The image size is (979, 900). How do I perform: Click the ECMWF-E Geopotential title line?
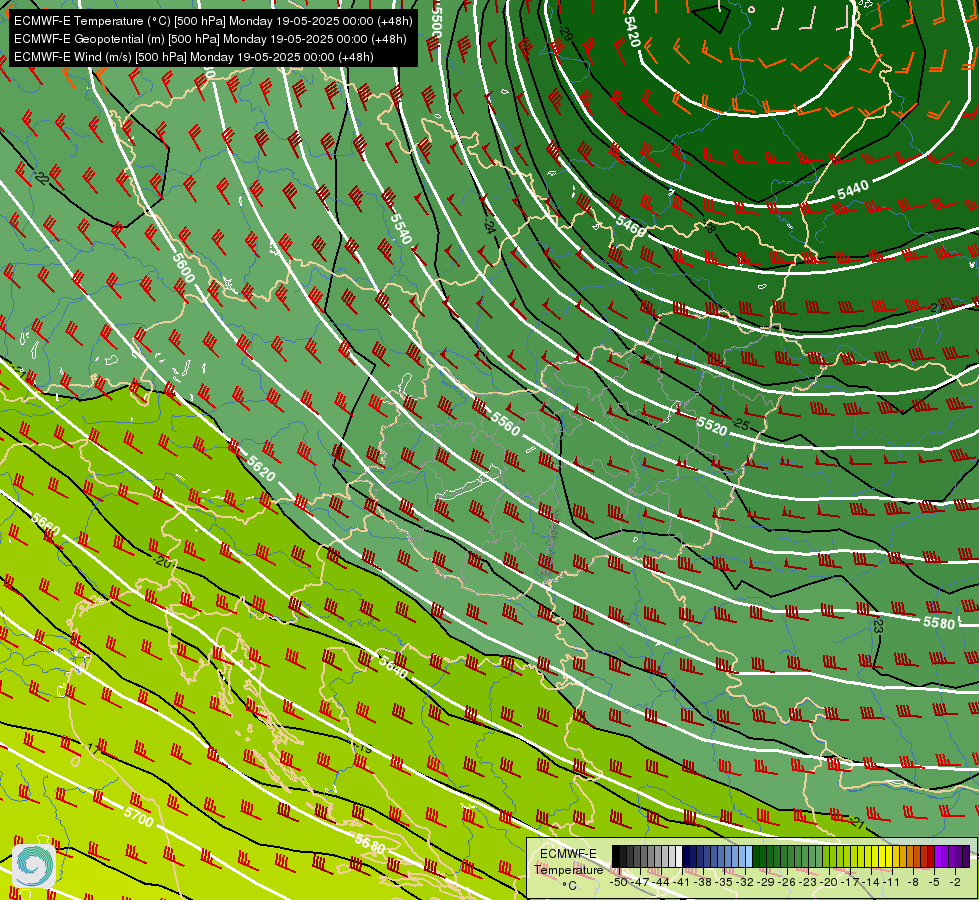[210, 39]
